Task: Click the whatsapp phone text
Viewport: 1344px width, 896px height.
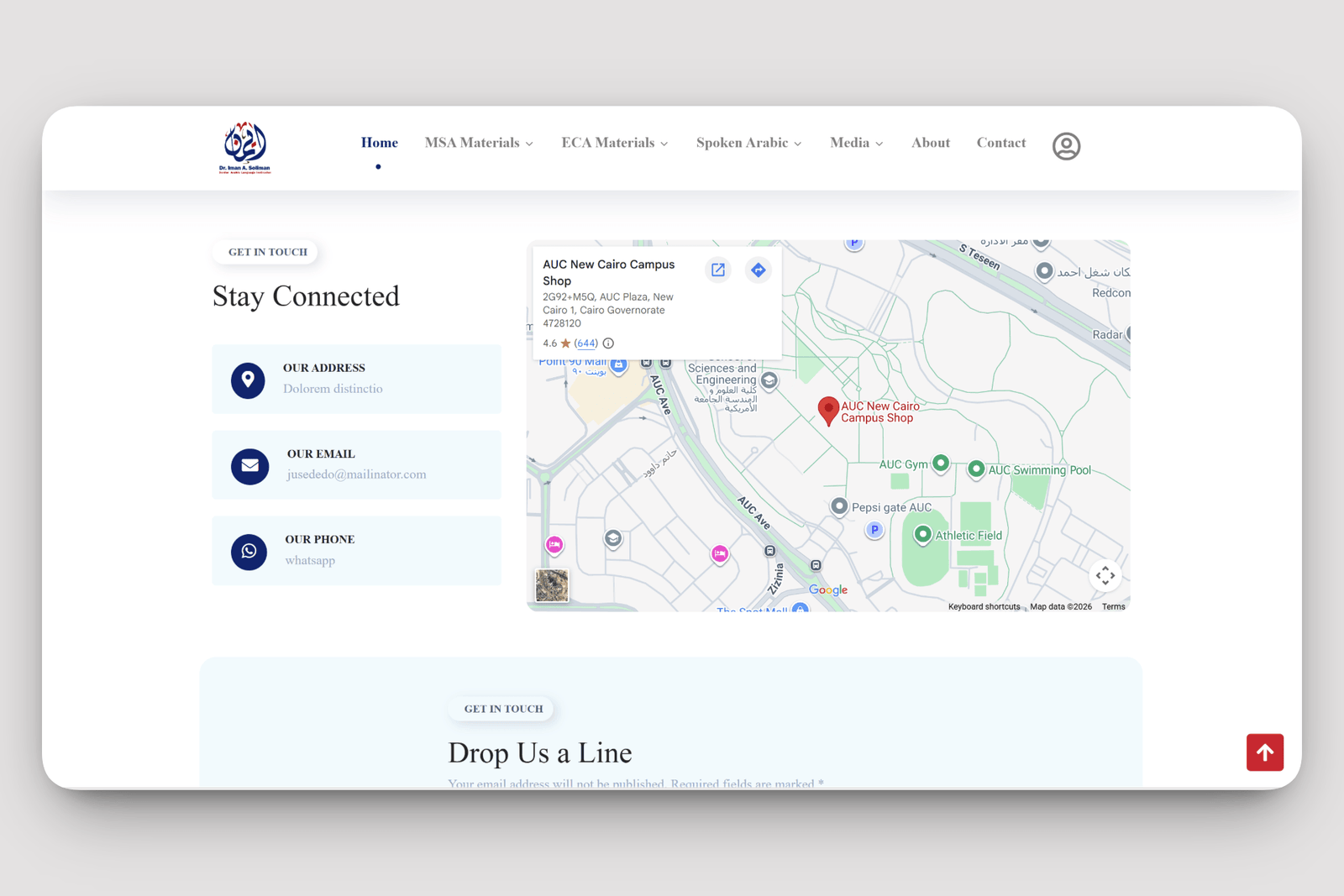Action: (310, 560)
